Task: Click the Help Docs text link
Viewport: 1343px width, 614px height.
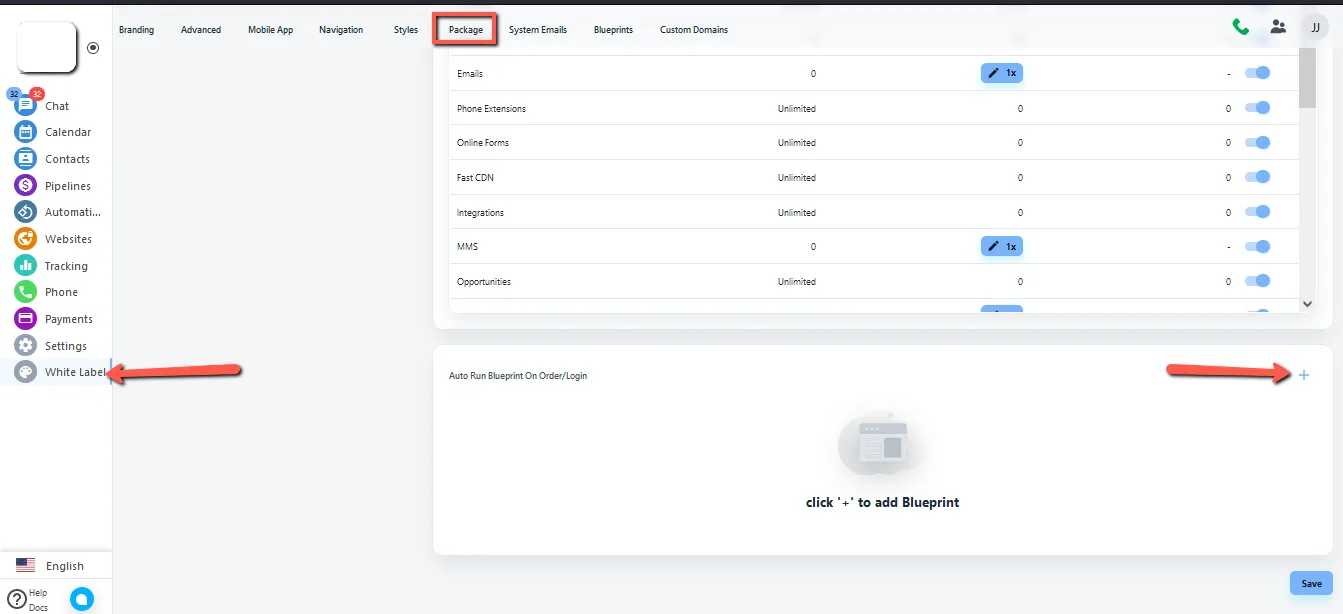Action: click(38, 600)
